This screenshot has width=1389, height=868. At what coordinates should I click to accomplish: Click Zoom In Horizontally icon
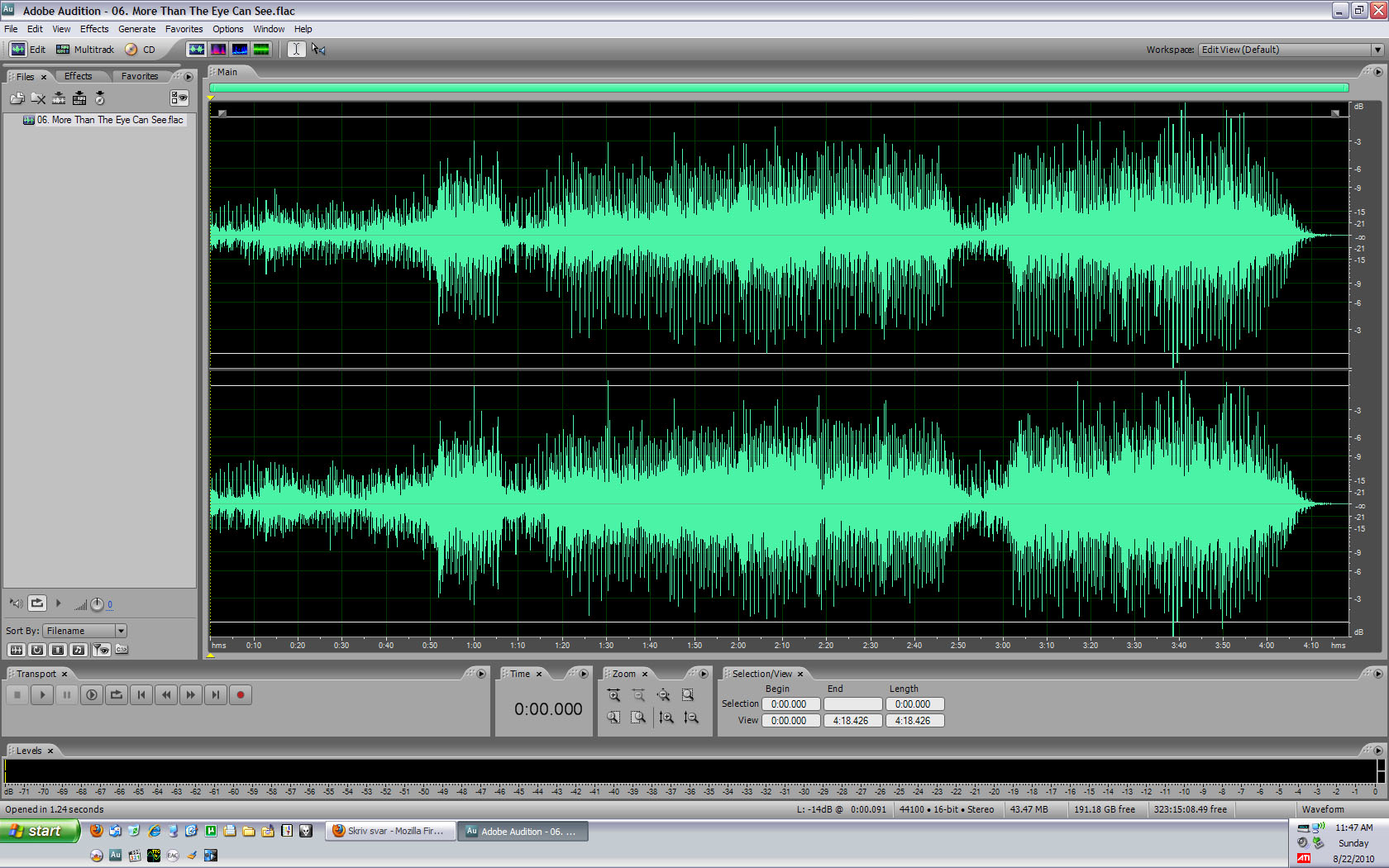click(613, 695)
